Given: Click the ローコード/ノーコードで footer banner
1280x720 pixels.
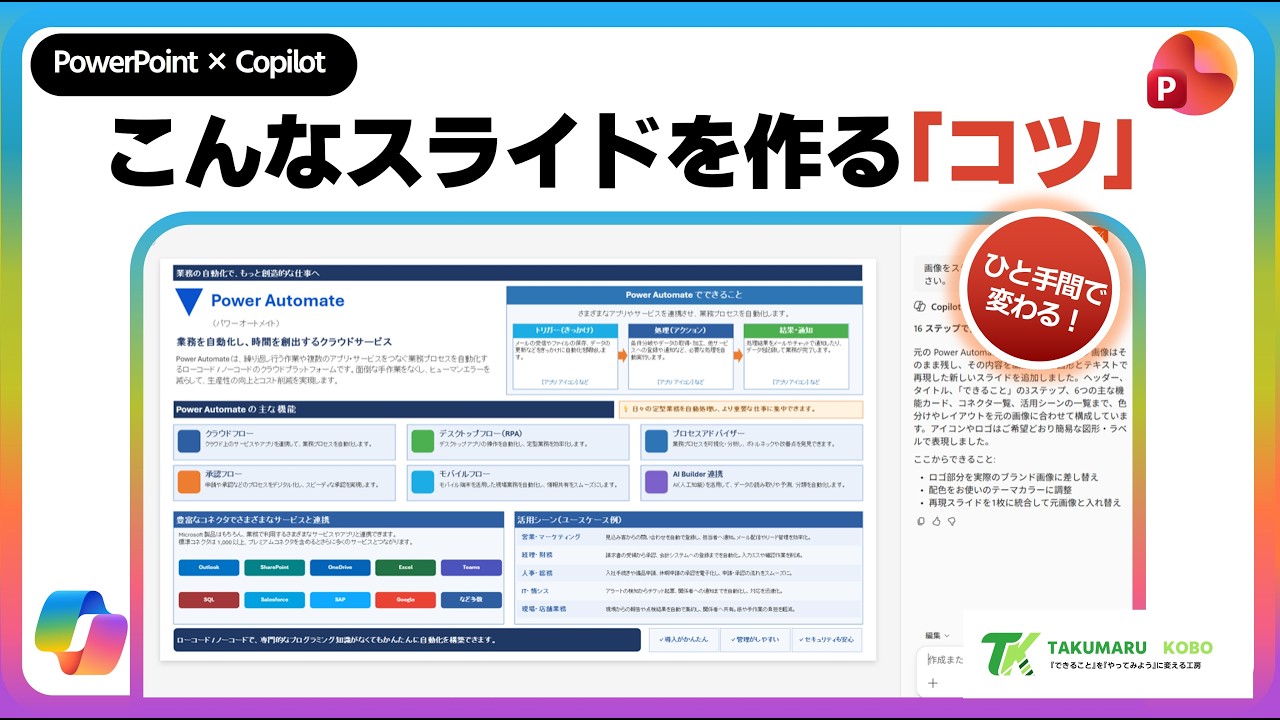Looking at the screenshot, I should 407,640.
